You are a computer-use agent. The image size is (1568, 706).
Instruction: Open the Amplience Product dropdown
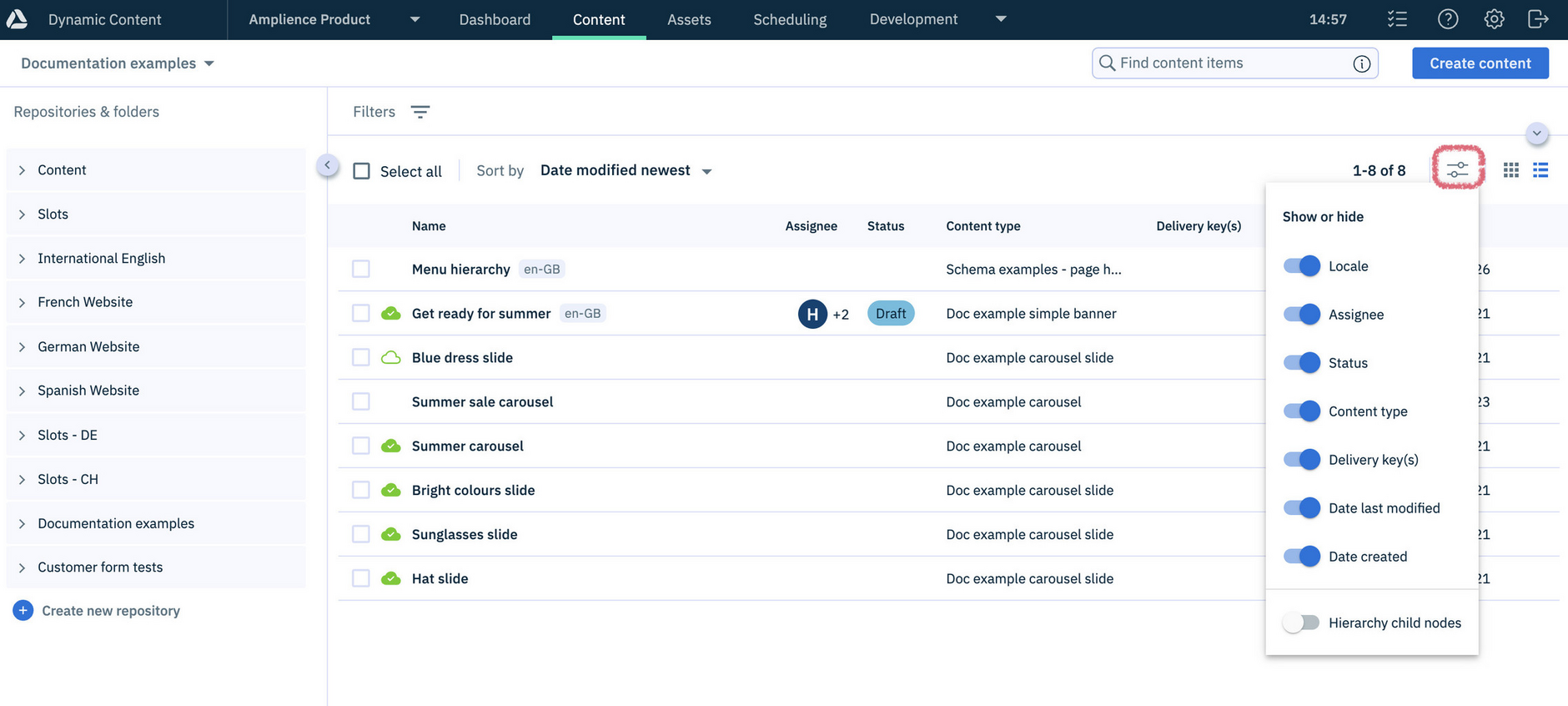click(334, 19)
